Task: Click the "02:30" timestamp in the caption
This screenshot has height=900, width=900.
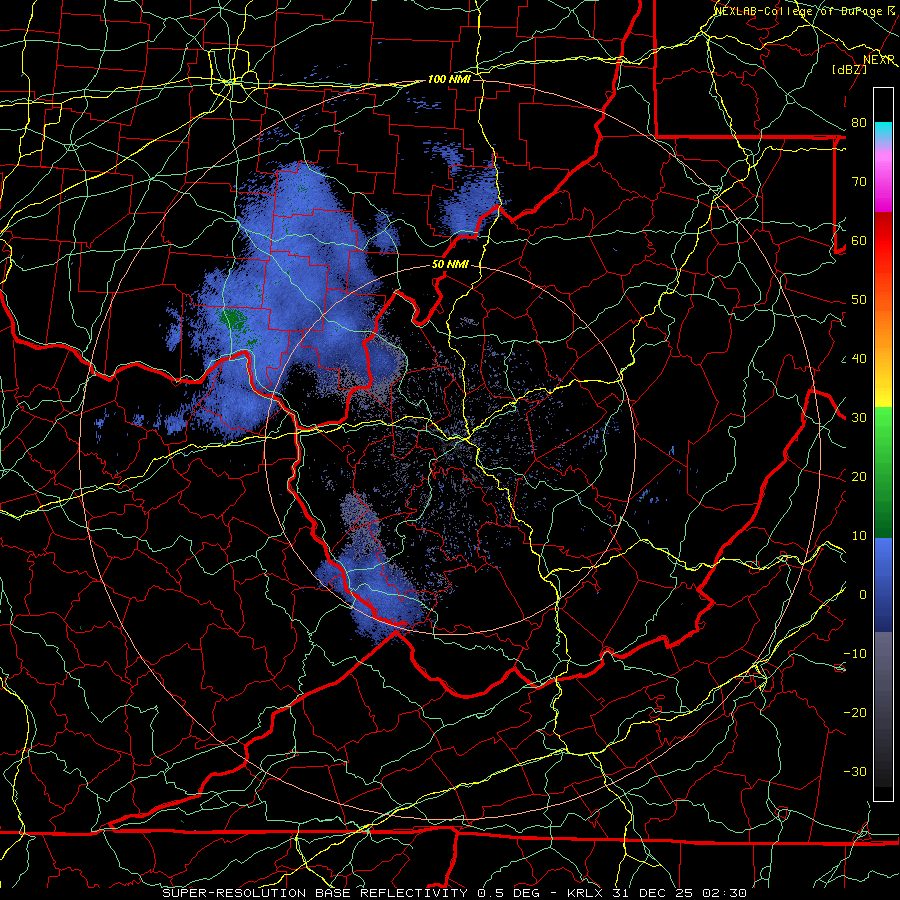Action: pos(726,893)
